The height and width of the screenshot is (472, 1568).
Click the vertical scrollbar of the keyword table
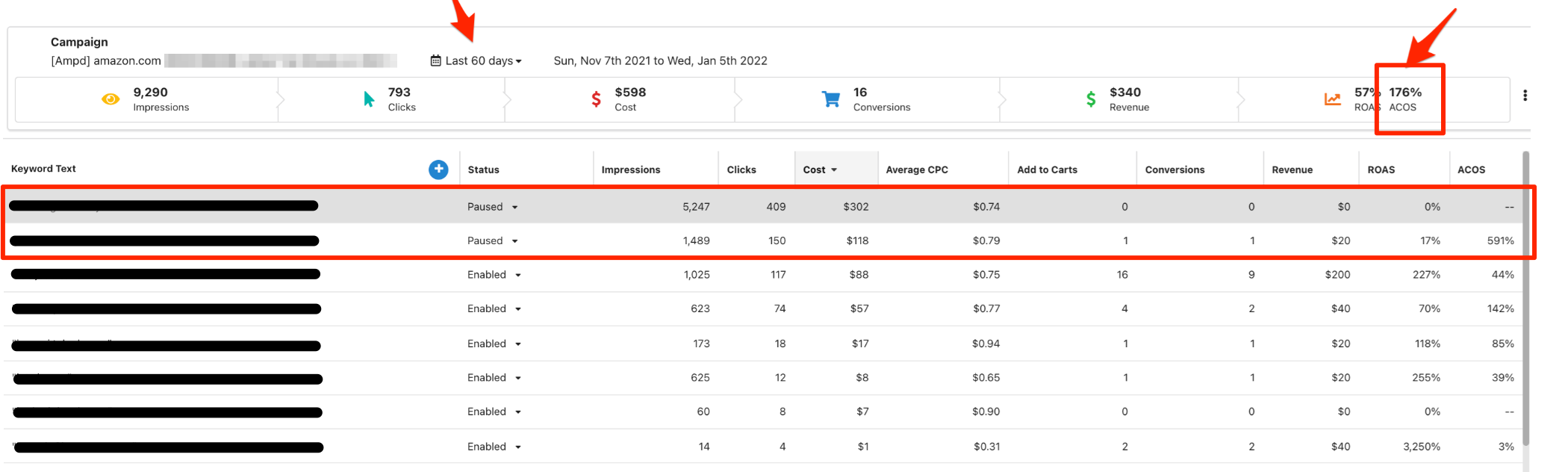point(1525,299)
